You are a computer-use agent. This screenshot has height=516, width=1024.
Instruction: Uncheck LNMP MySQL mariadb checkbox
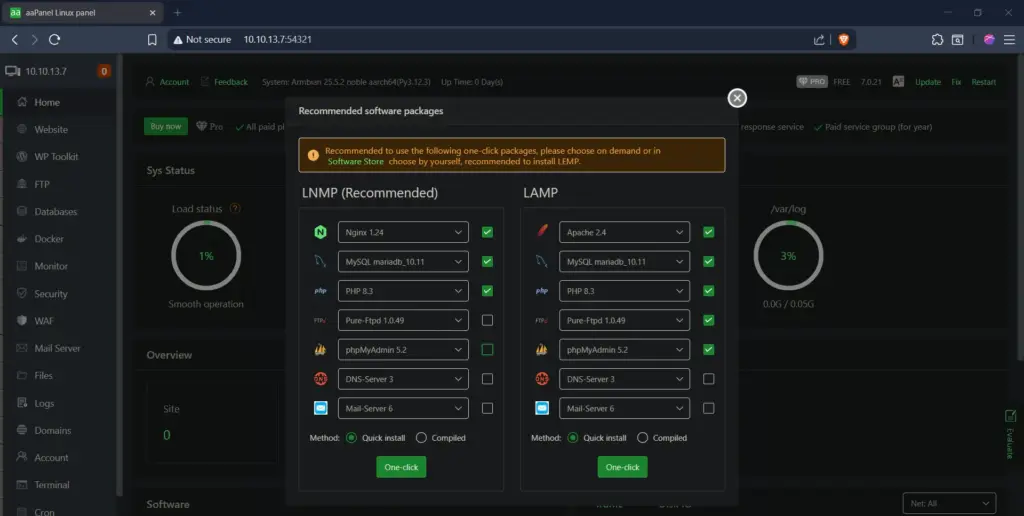tap(487, 261)
